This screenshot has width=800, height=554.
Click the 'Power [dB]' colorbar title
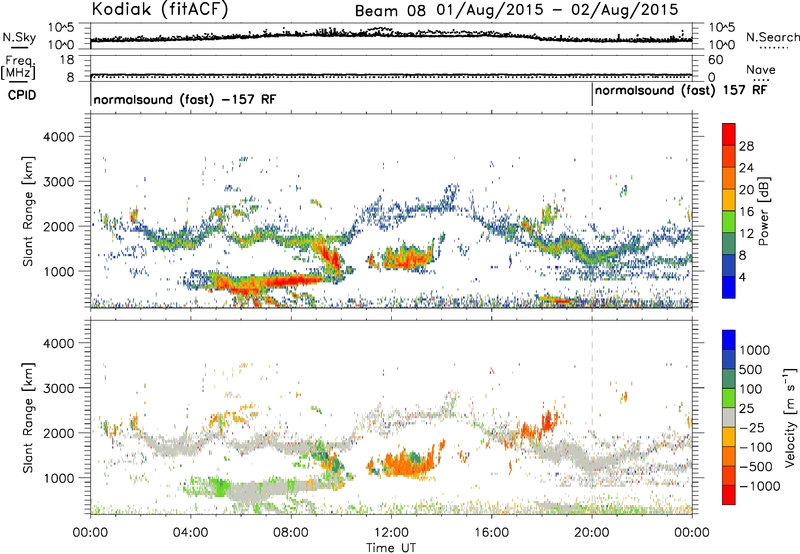[763, 211]
